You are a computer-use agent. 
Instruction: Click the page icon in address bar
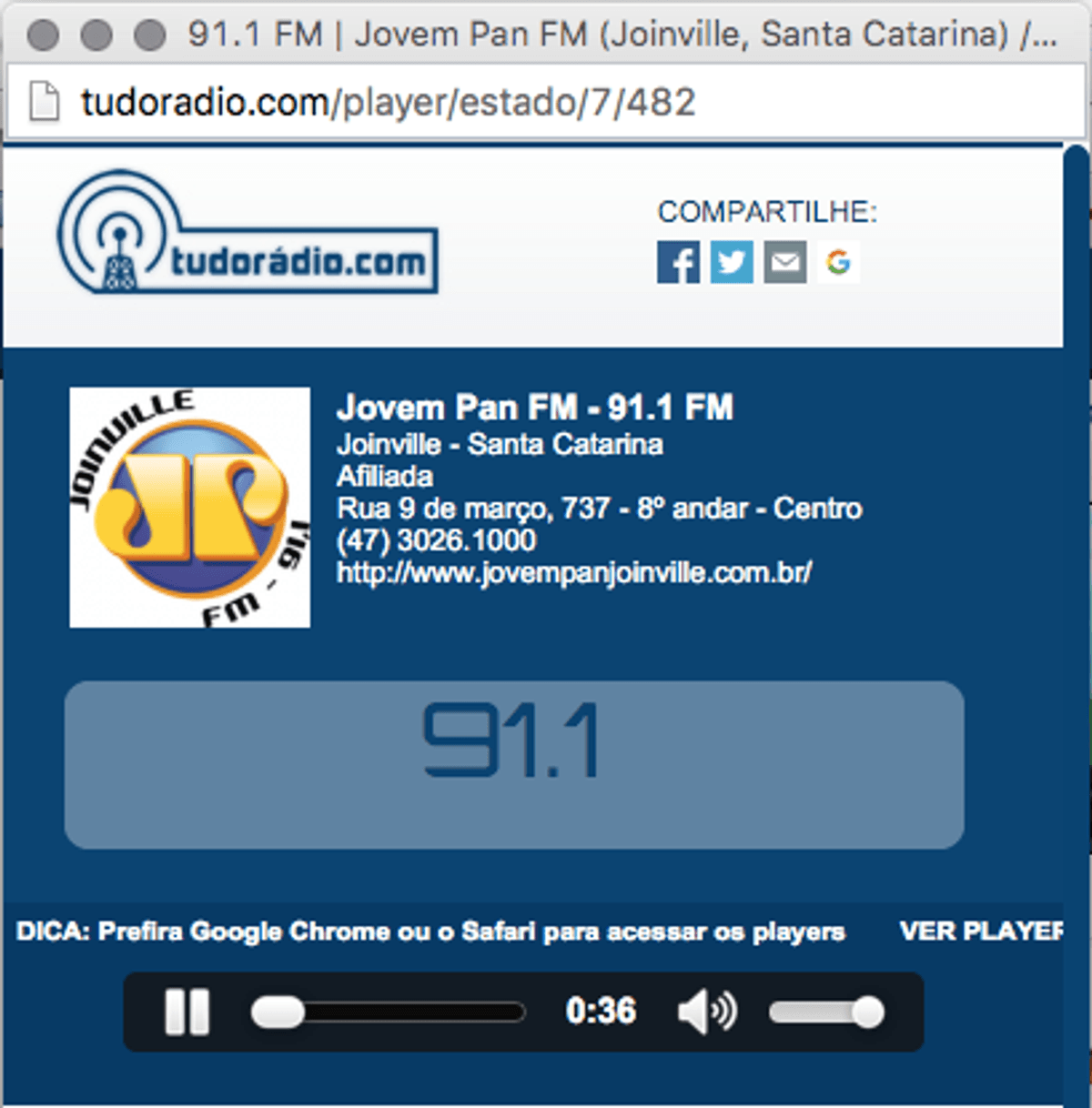[44, 101]
